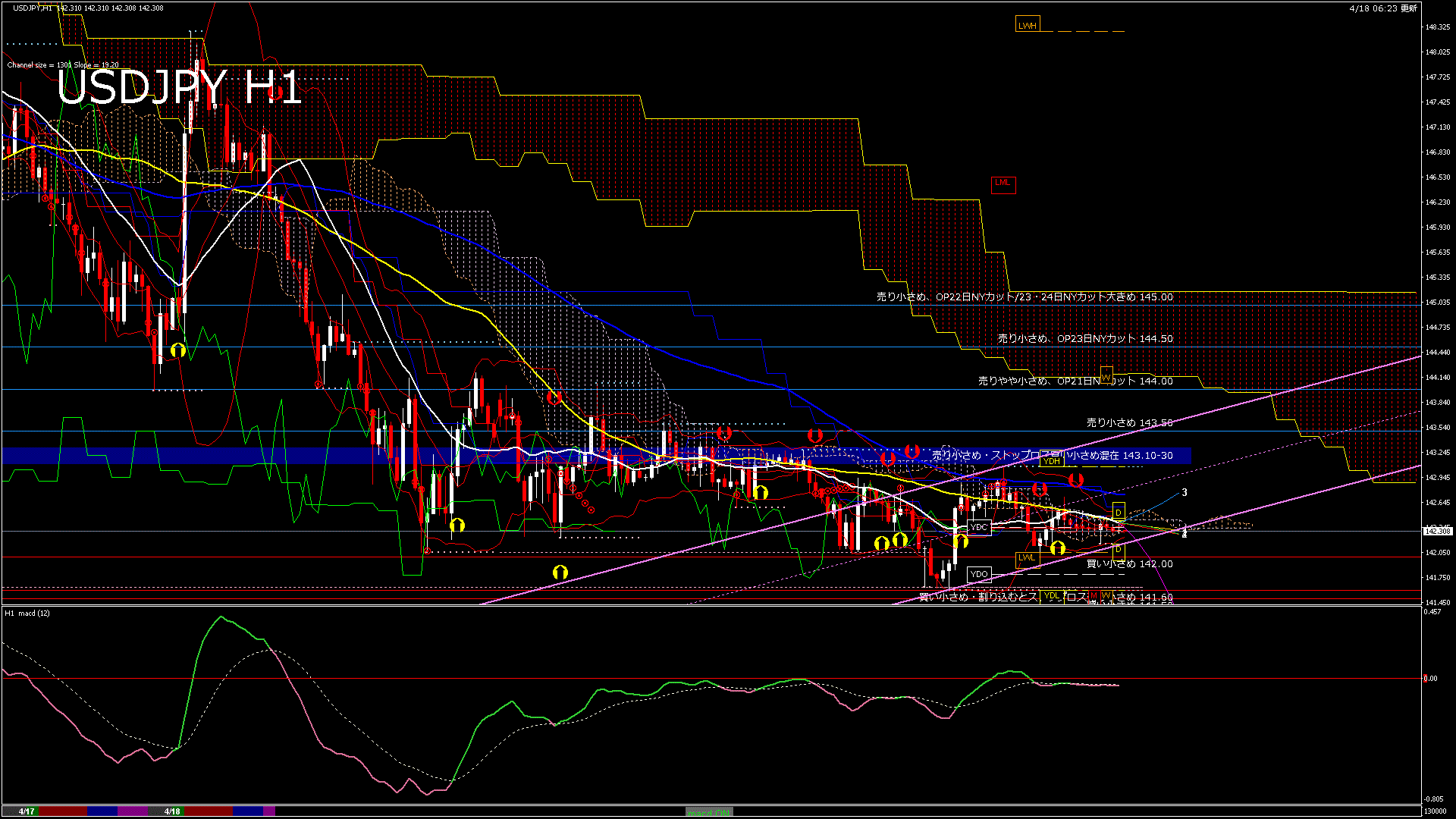Click the 4/17 date session marker
Viewport: 1456px width, 819px height.
click(27, 811)
